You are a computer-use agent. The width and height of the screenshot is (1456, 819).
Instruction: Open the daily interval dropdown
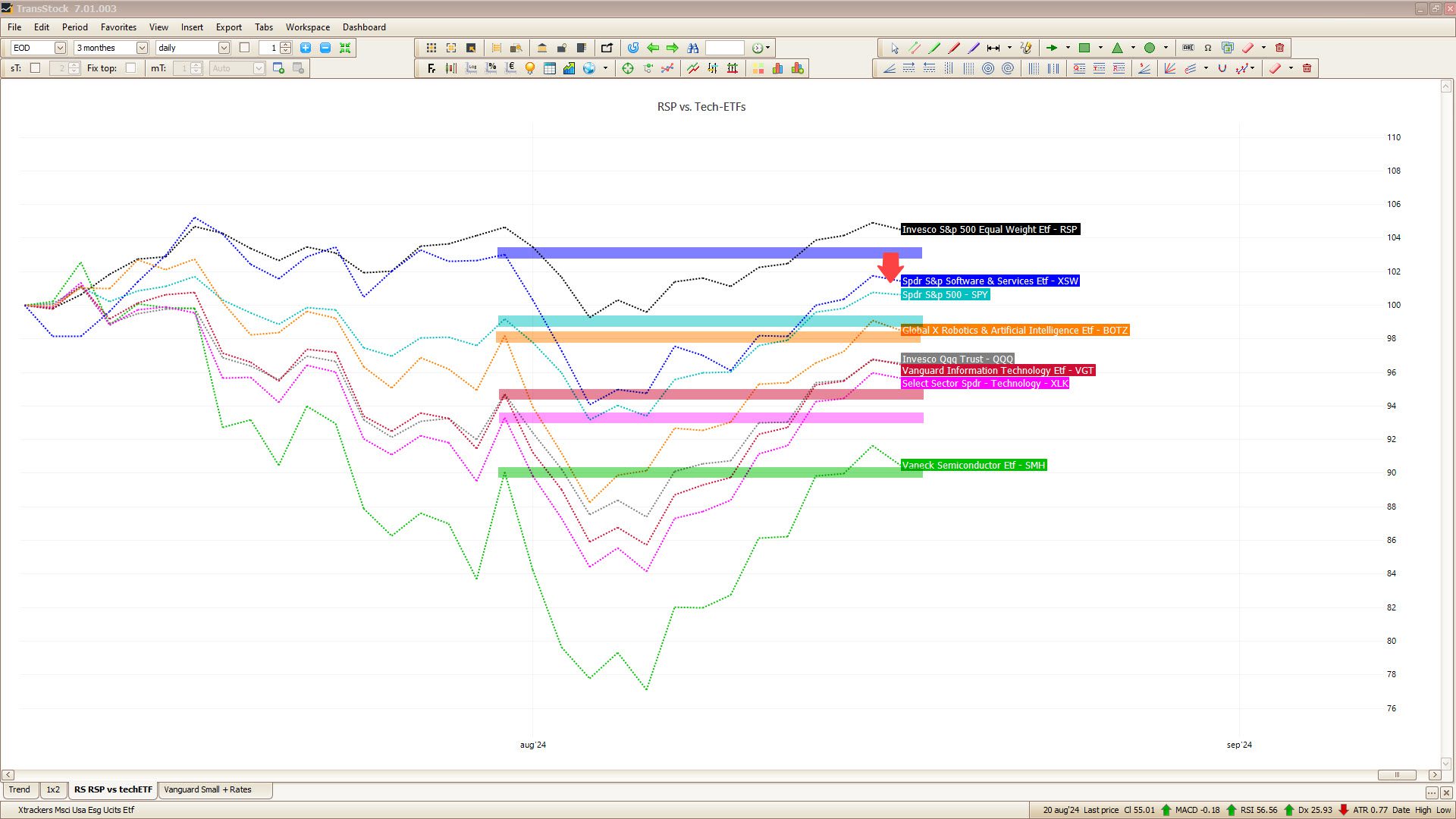(224, 48)
